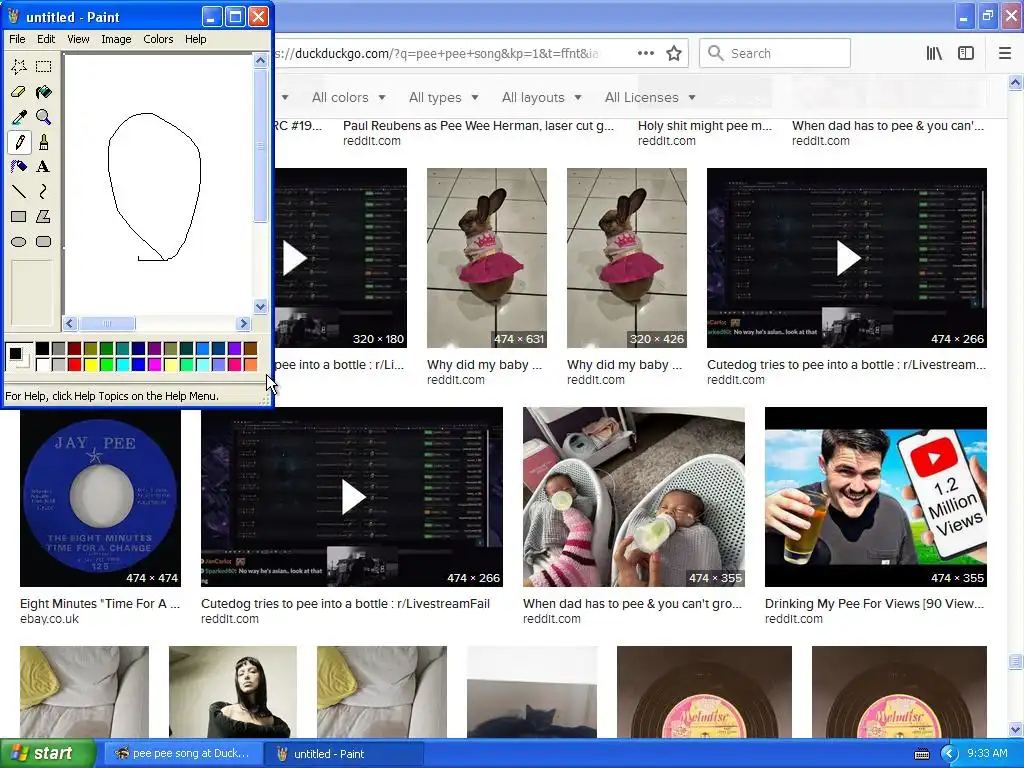The width and height of the screenshot is (1024, 768).
Task: Select the Rectangle shape tool
Action: point(19,216)
